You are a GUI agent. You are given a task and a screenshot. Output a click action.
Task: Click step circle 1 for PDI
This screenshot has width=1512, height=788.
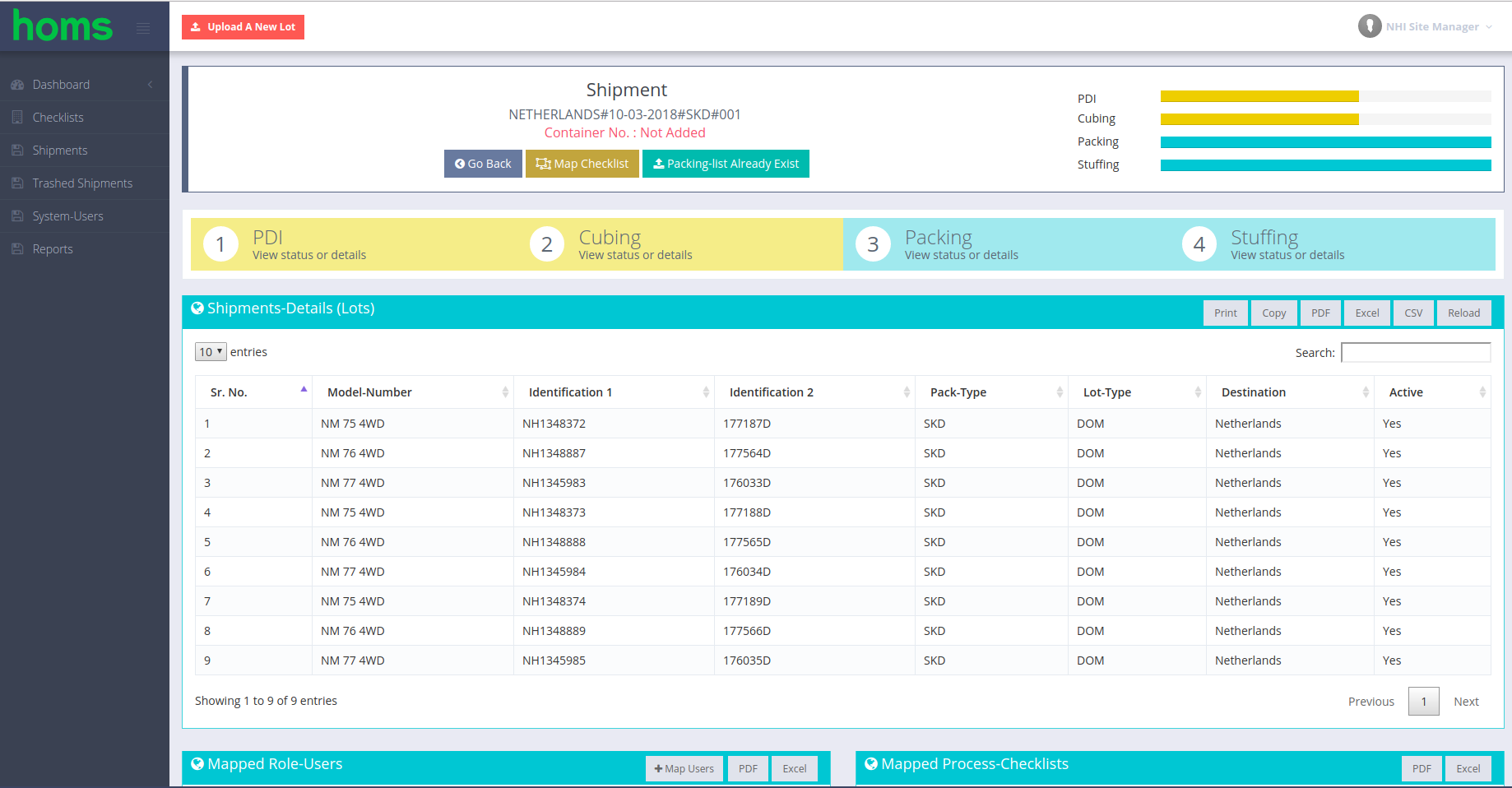[x=220, y=244]
